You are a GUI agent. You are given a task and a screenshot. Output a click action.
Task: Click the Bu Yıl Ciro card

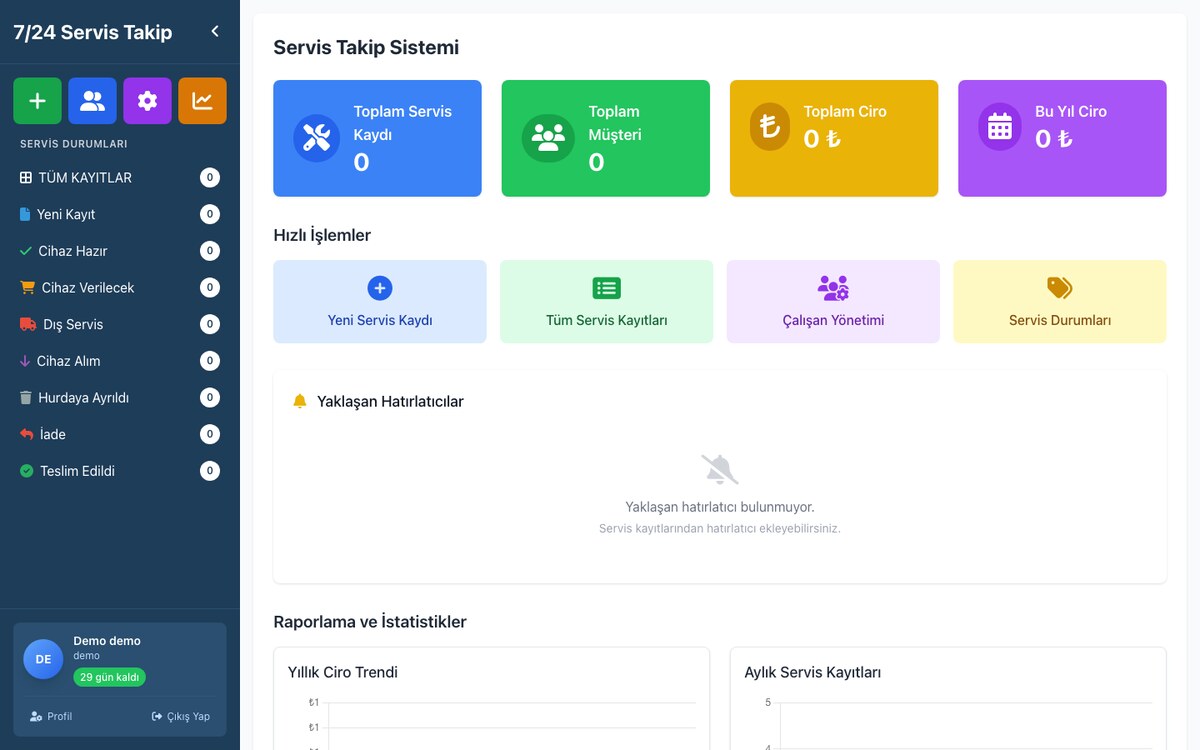coord(1062,138)
